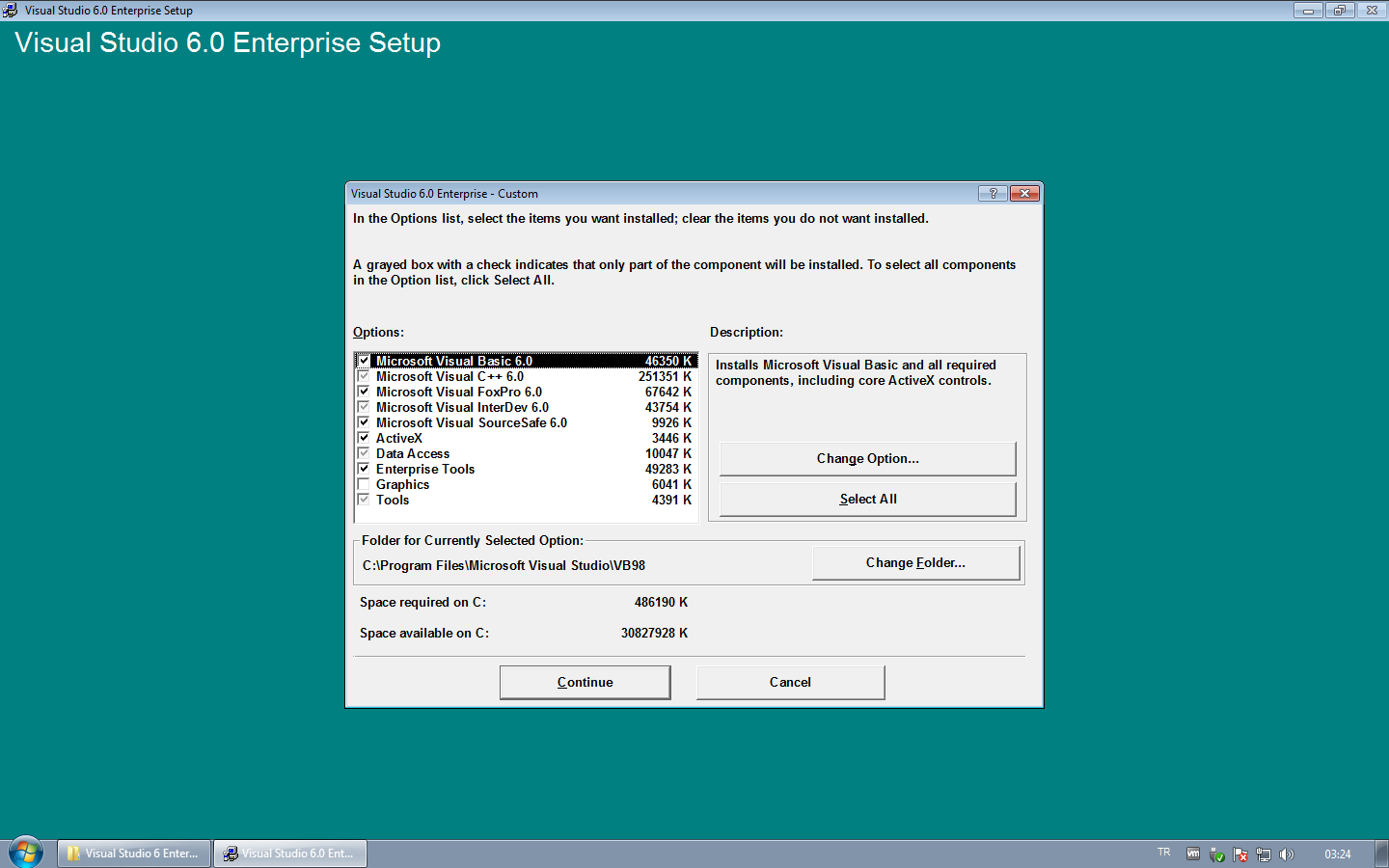Screen dimensions: 1389x868
Task: Select the Microsoft Visual C++ 6.0 list item
Action: point(449,377)
